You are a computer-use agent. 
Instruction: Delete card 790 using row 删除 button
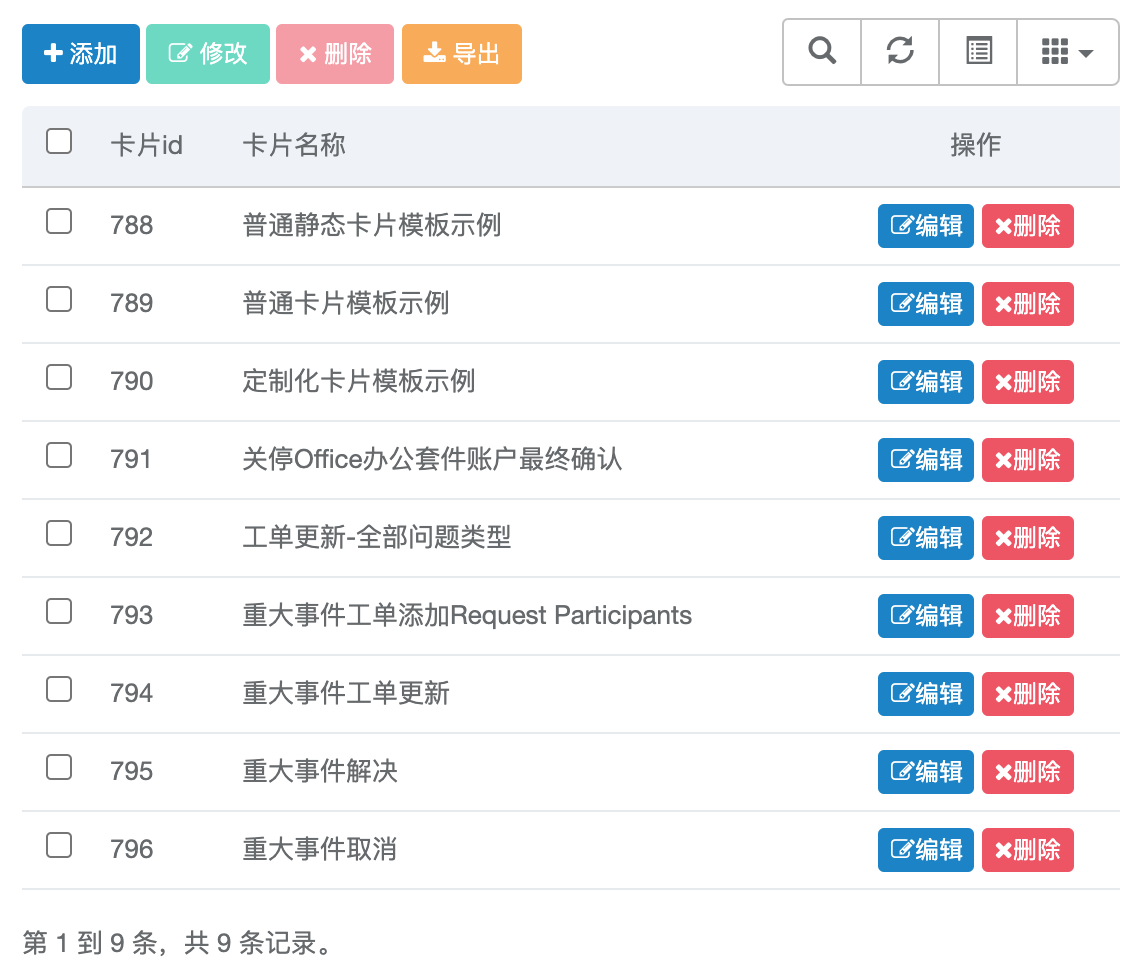(1027, 382)
